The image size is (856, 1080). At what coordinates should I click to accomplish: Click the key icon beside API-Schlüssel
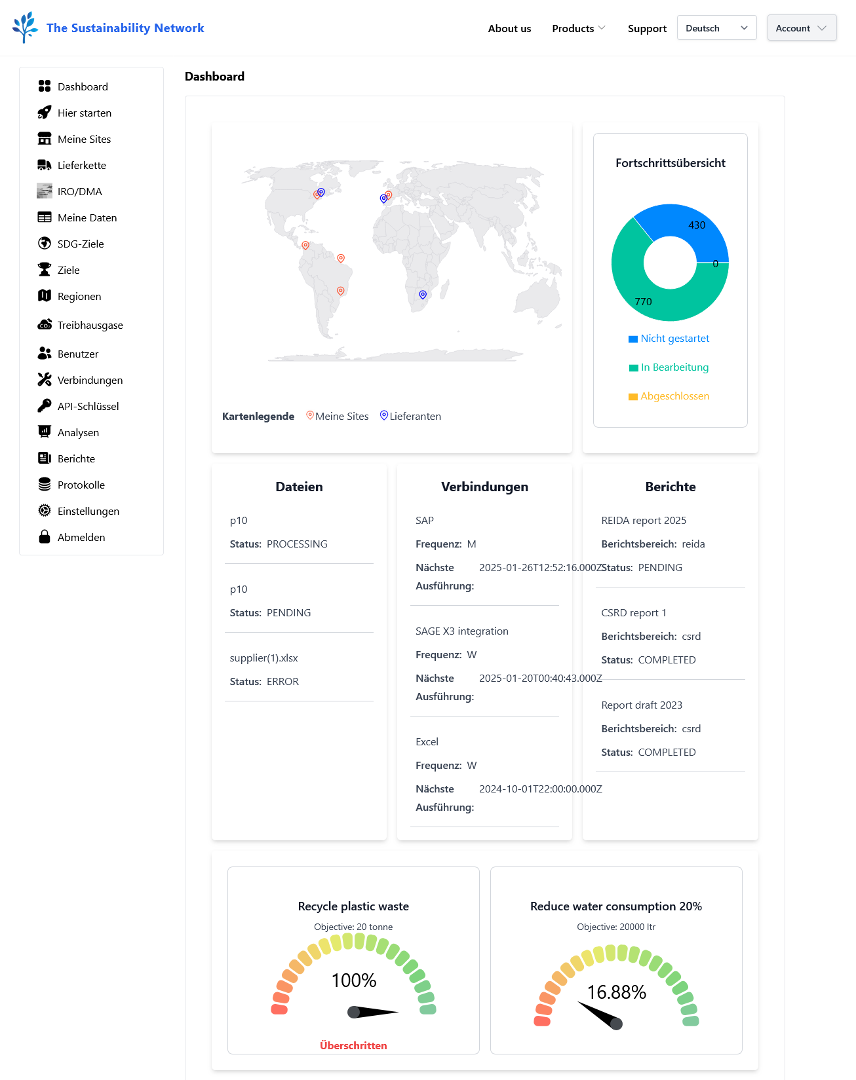tap(45, 406)
